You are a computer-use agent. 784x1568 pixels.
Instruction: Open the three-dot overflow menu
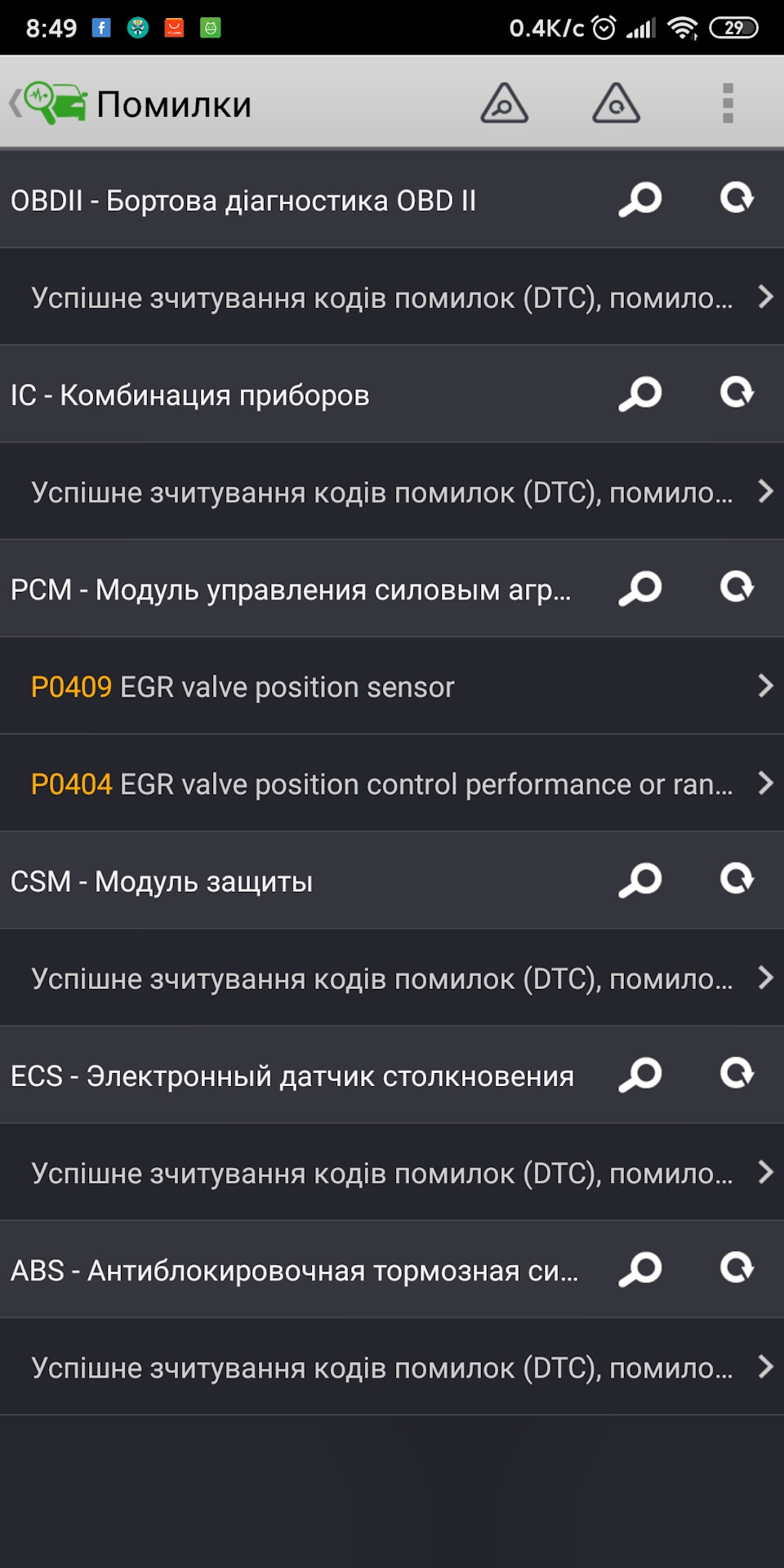(x=728, y=104)
